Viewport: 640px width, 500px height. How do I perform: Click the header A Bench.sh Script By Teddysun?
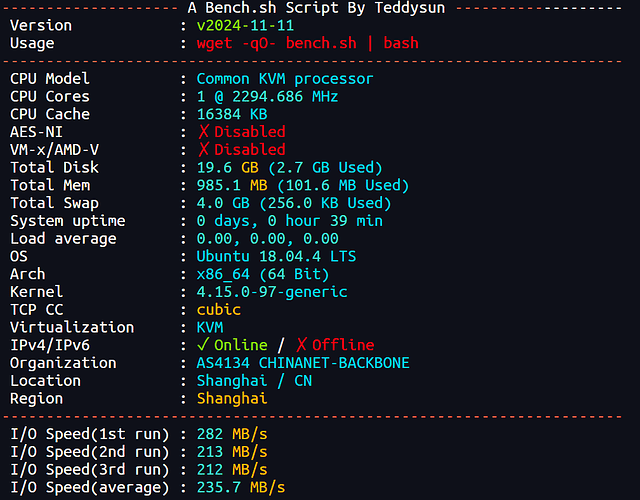click(x=316, y=8)
